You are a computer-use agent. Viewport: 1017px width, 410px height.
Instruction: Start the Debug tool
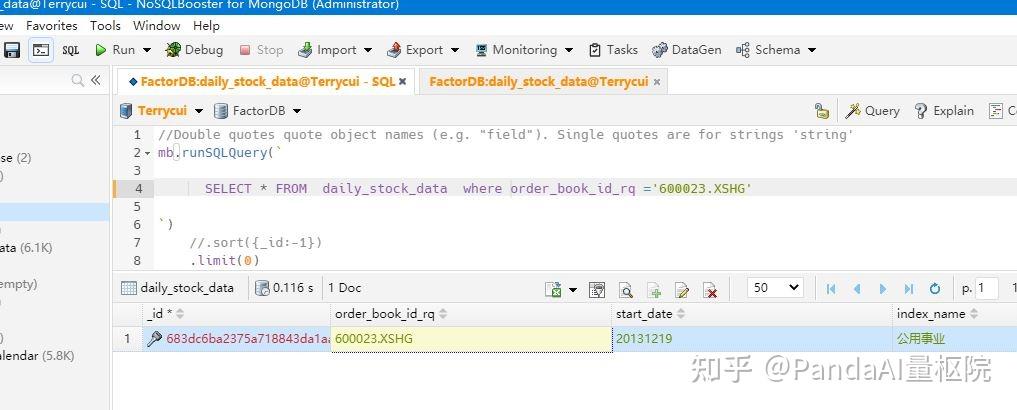[x=194, y=50]
